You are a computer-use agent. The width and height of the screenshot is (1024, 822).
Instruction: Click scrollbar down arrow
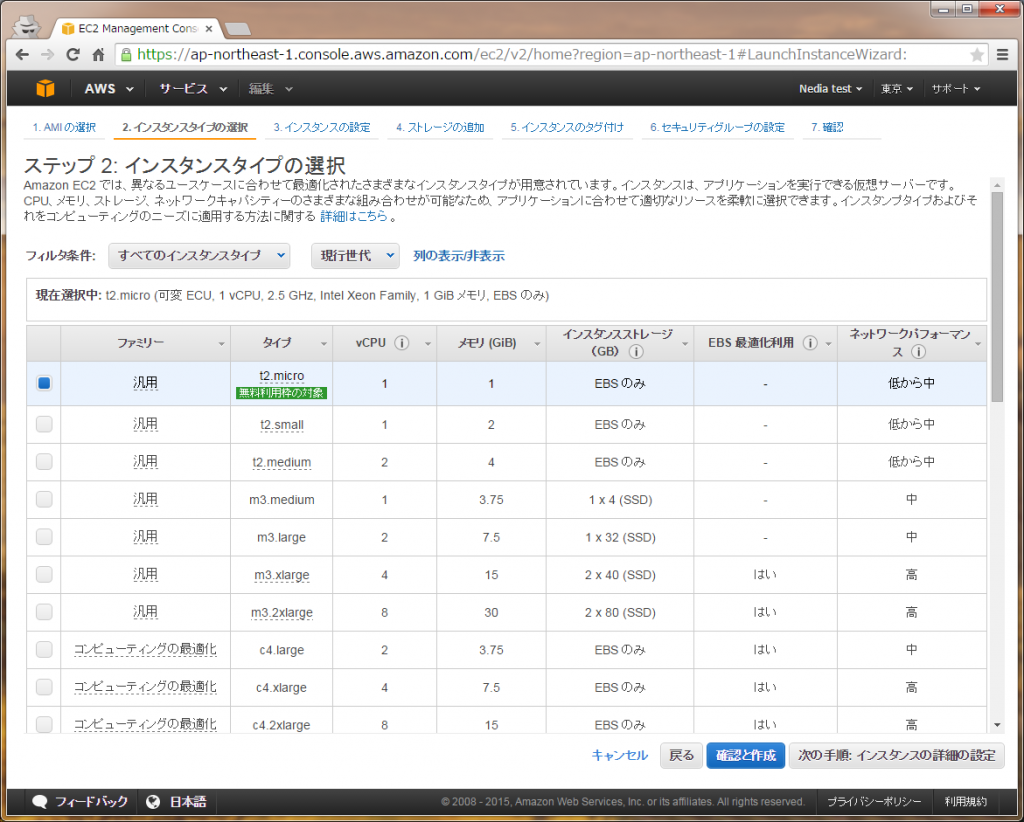click(x=997, y=725)
